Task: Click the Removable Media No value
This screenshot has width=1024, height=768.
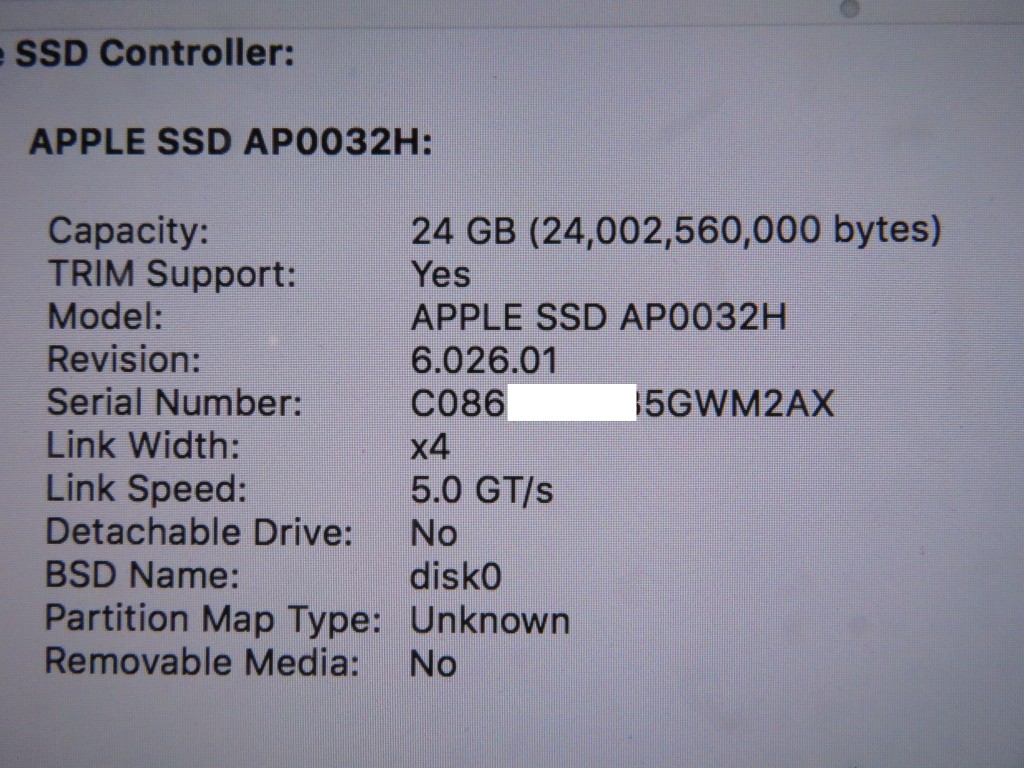Action: 433,664
